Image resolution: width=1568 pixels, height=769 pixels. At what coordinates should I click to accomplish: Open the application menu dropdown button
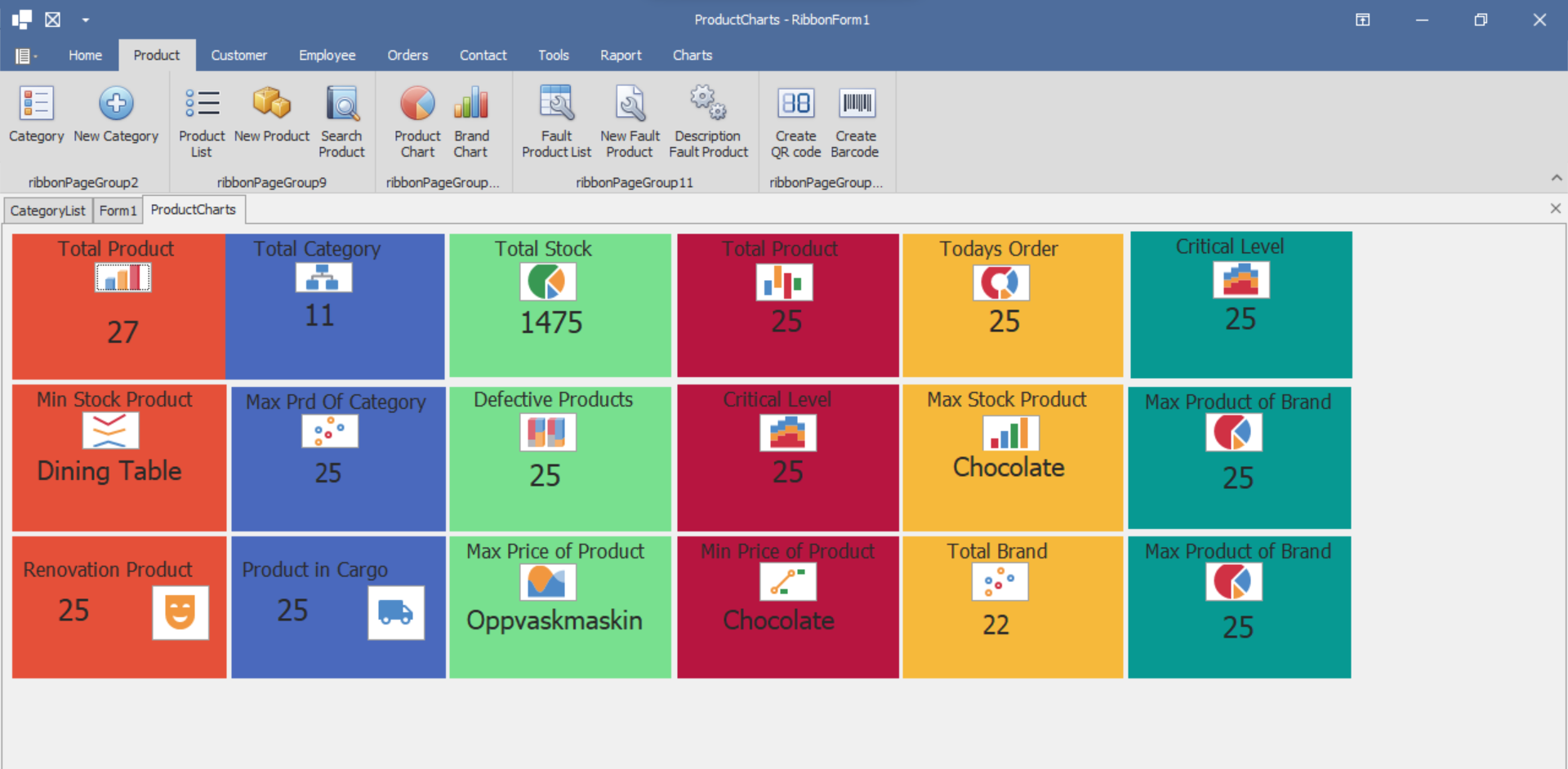click(25, 56)
